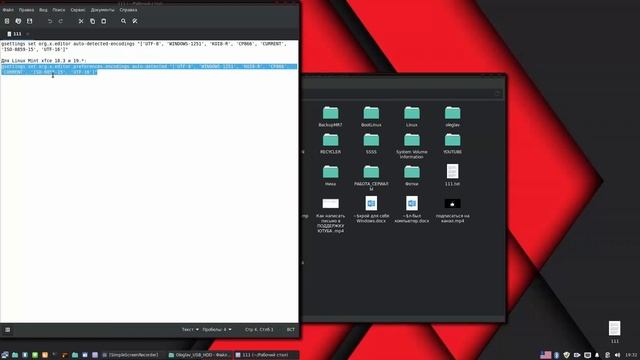Select the компьютер.docx file in file manager

point(412,210)
